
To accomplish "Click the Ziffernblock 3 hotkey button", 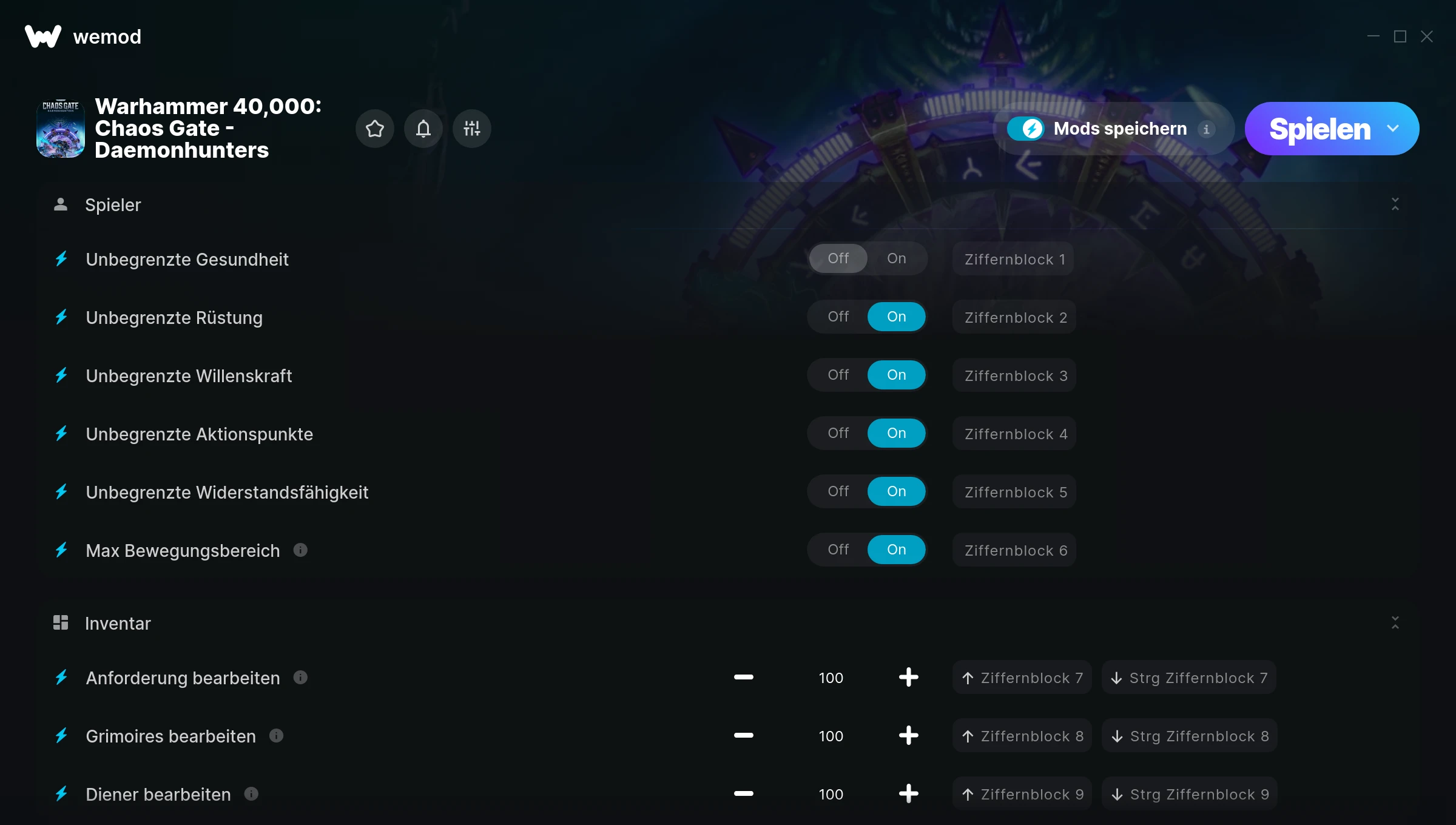I will (x=1014, y=375).
